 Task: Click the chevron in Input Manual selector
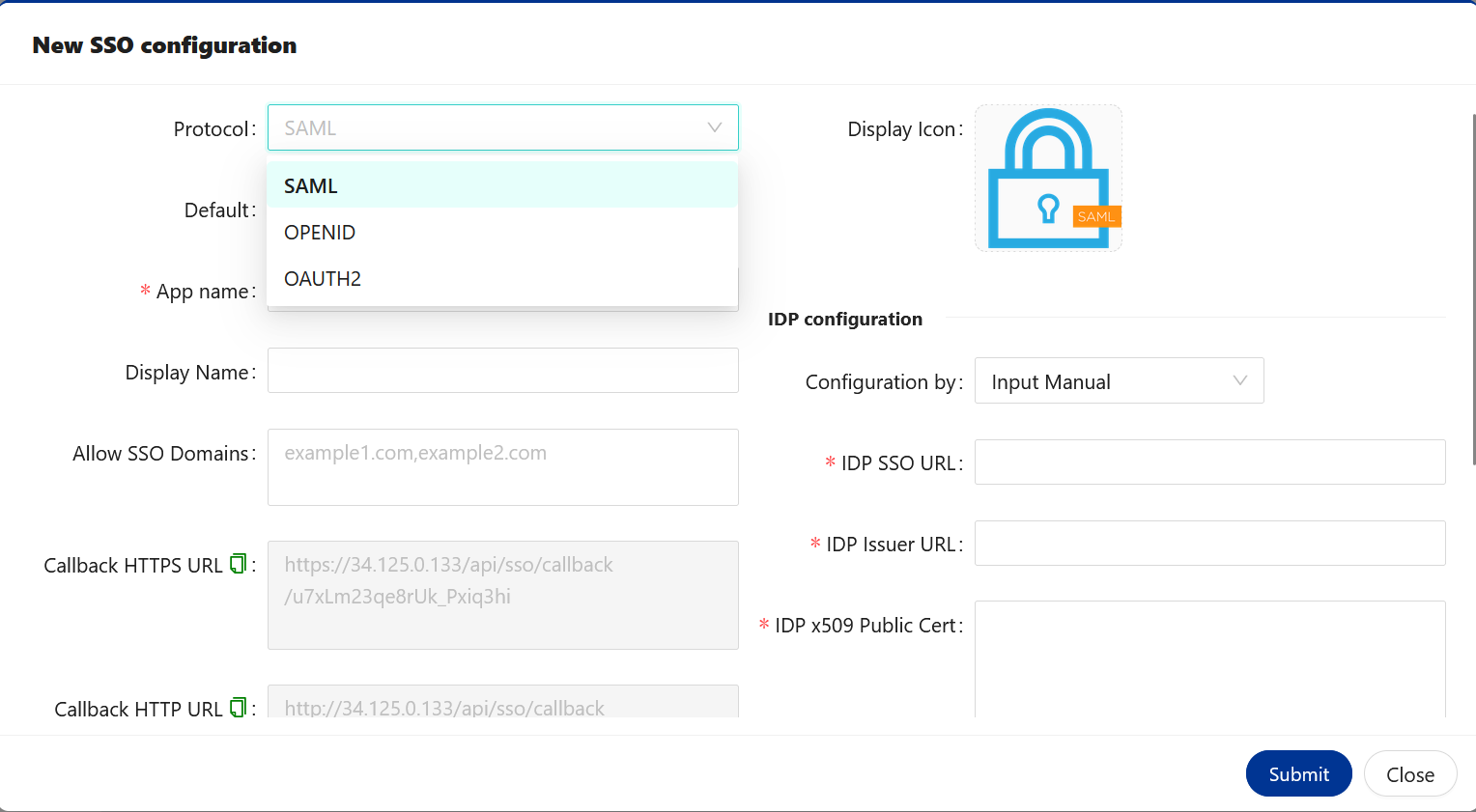tap(1240, 380)
